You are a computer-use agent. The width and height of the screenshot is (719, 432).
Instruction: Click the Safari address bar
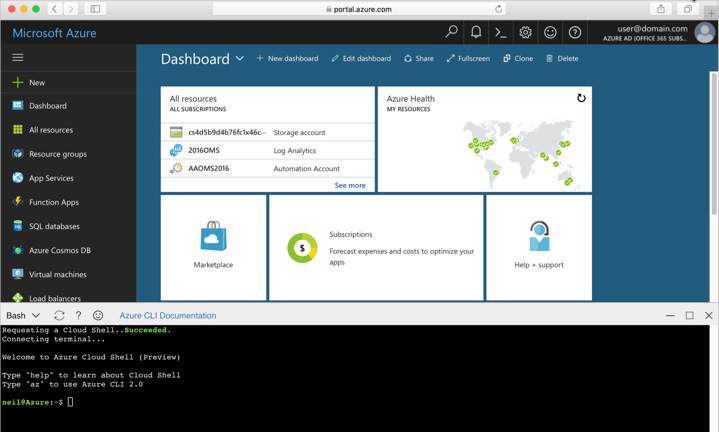(360, 9)
